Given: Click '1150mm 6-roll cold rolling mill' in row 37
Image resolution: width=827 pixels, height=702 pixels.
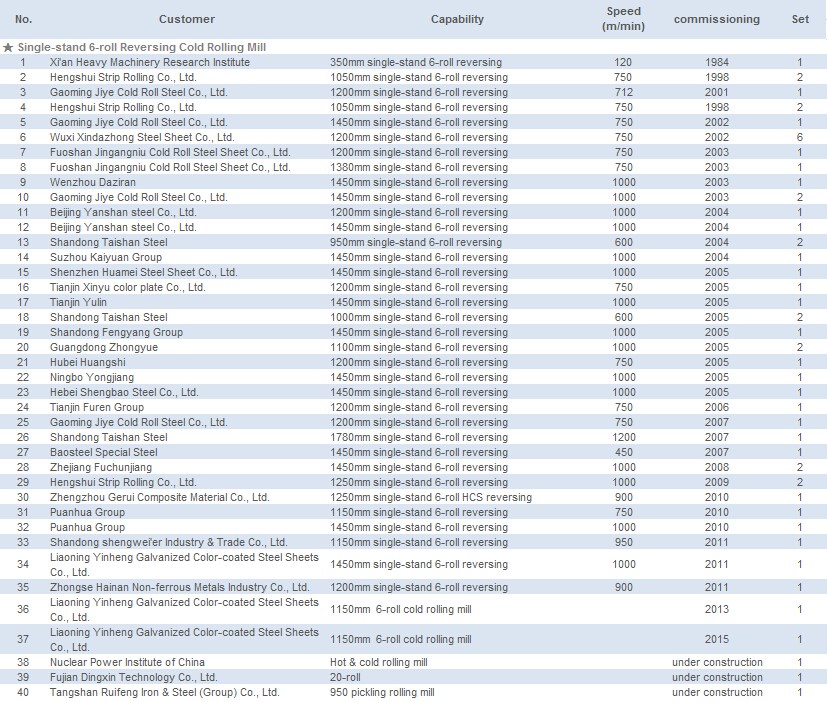Looking at the screenshot, I should point(401,639).
